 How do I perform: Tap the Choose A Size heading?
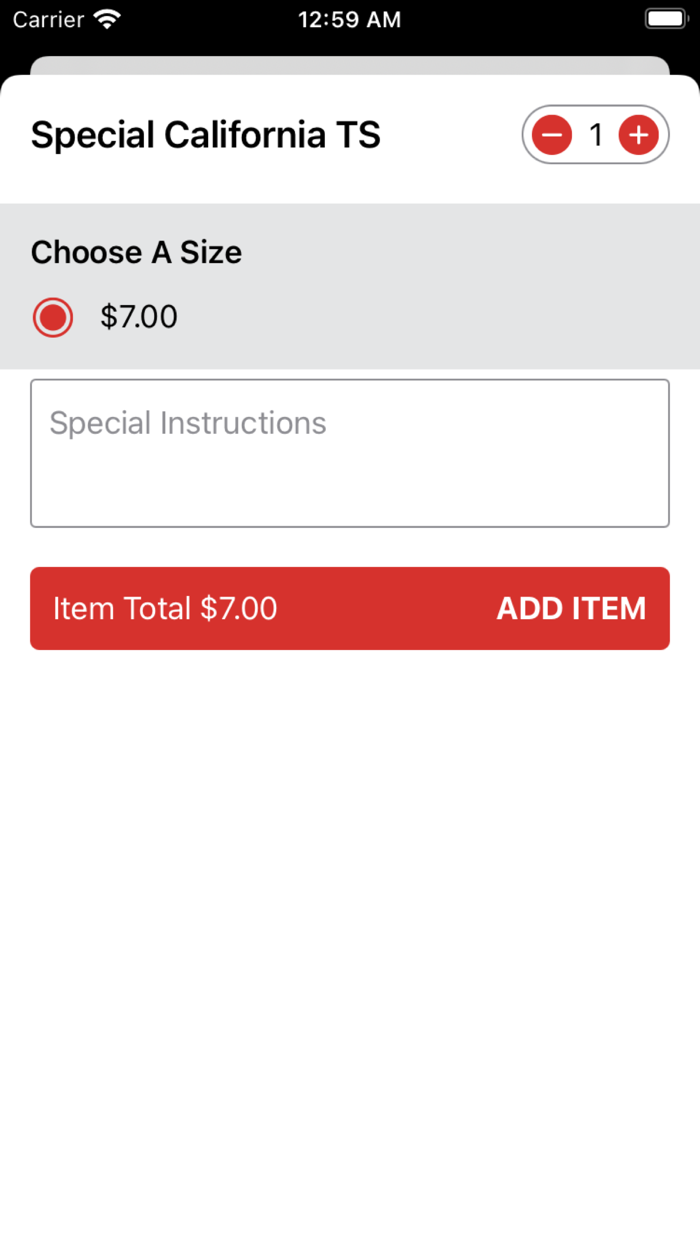[136, 252]
